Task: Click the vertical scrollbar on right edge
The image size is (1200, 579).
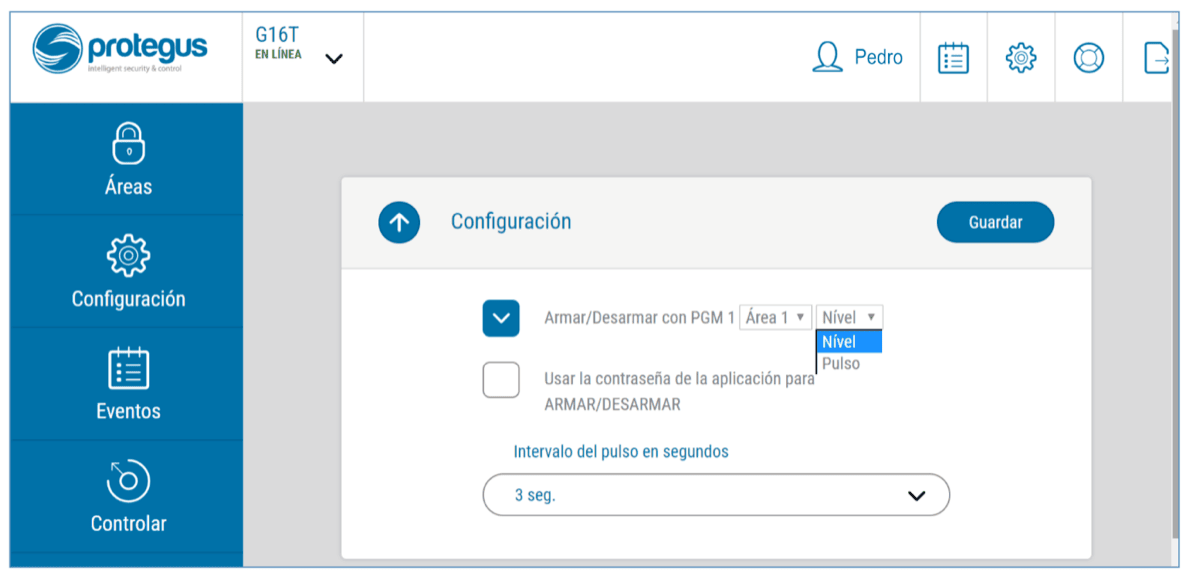Action: [1174, 300]
